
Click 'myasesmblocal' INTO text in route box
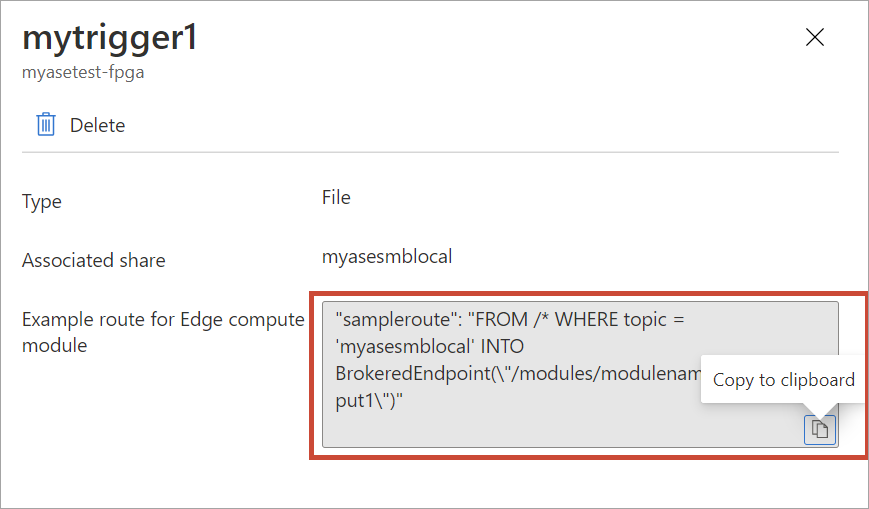click(430, 347)
